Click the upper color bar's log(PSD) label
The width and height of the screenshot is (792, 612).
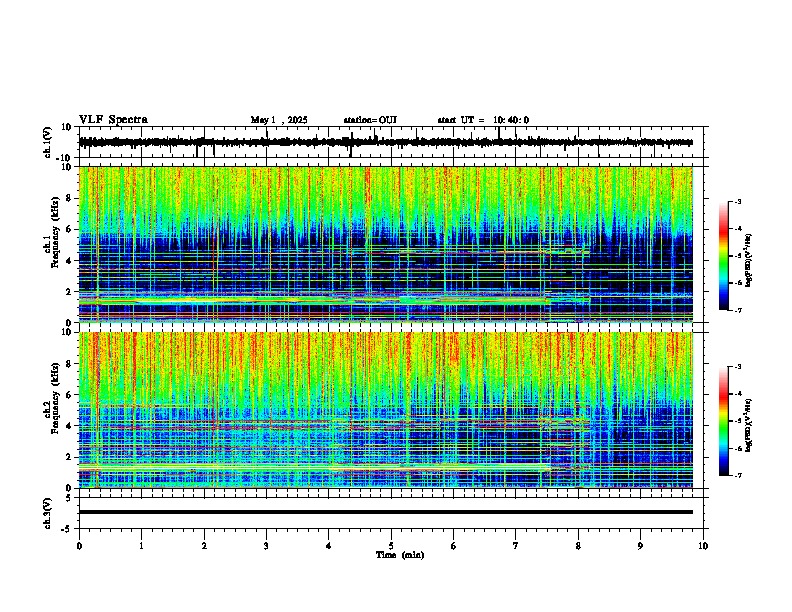(x=749, y=261)
